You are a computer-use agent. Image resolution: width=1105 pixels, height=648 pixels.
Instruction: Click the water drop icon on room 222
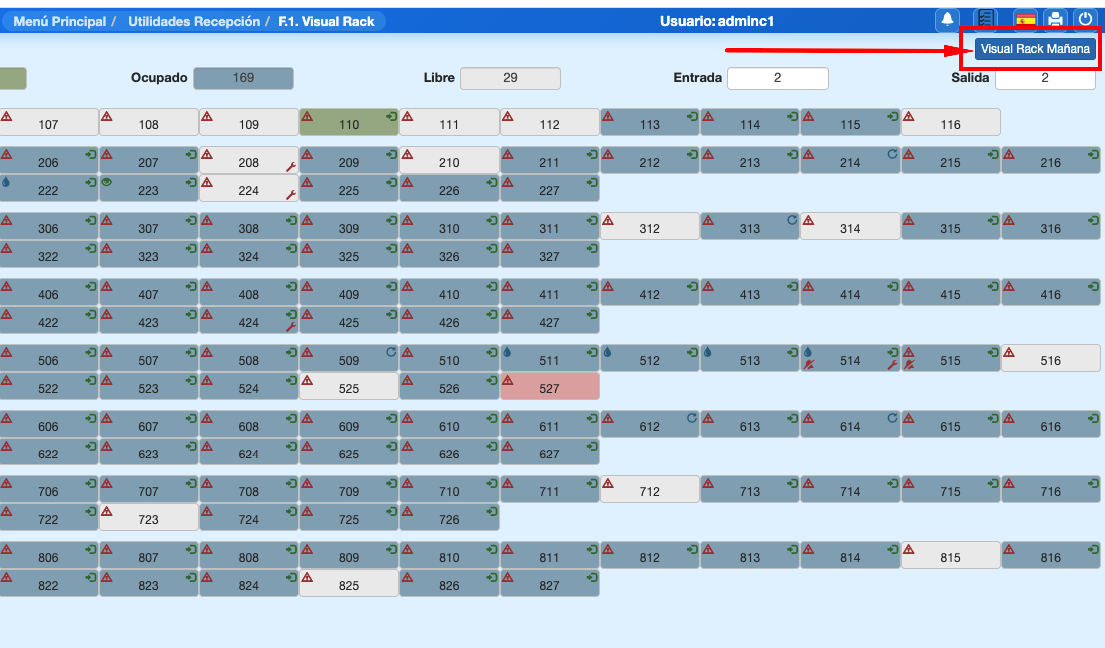click(6, 182)
